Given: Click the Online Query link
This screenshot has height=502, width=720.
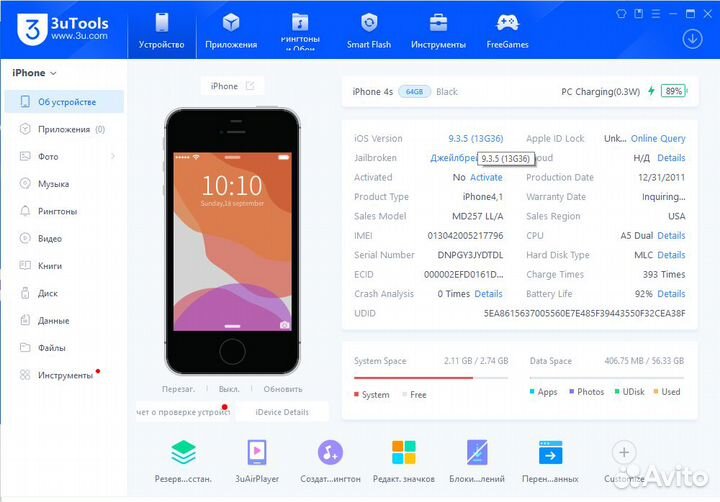Looking at the screenshot, I should coord(658,138).
